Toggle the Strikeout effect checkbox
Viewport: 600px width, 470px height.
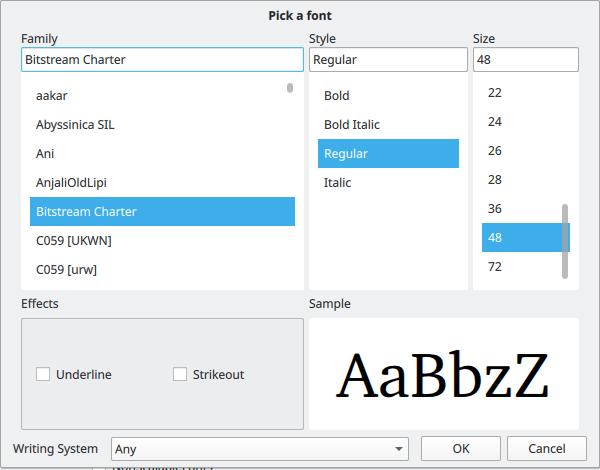180,374
